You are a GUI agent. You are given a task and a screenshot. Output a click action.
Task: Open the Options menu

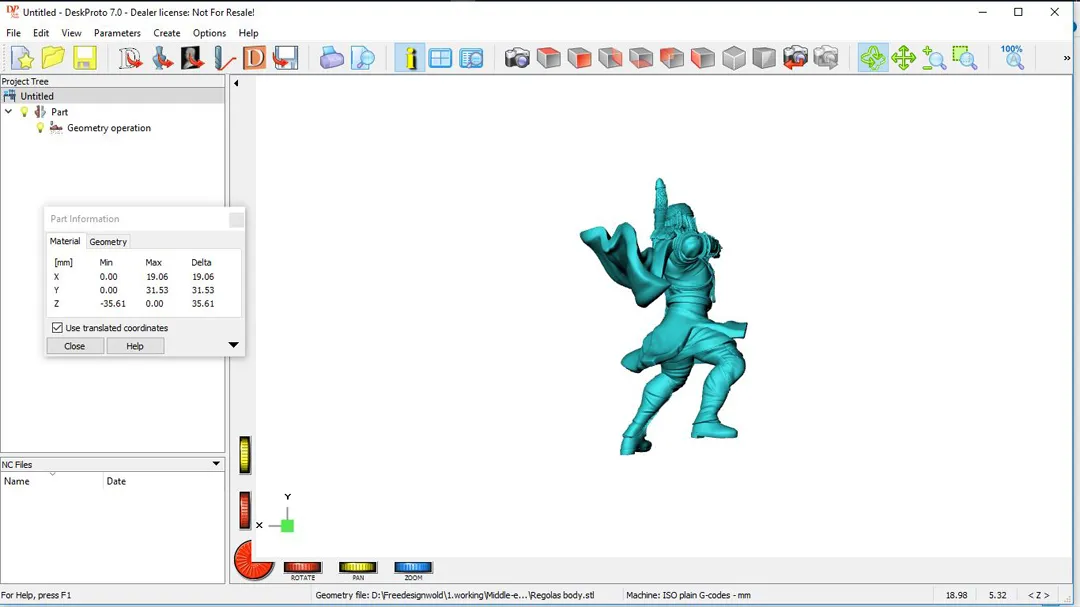tap(209, 33)
